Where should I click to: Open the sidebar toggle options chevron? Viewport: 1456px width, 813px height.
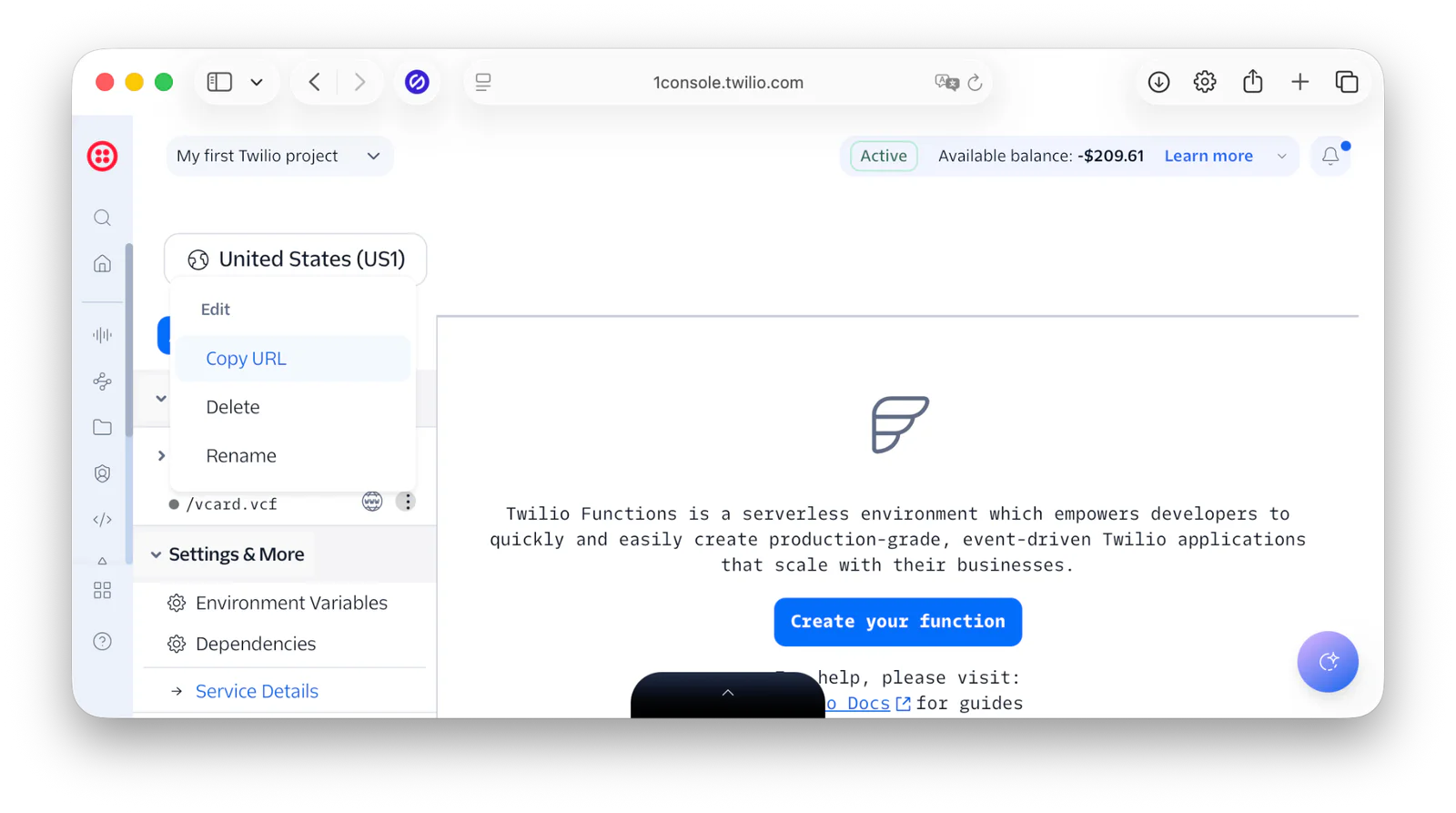257,82
